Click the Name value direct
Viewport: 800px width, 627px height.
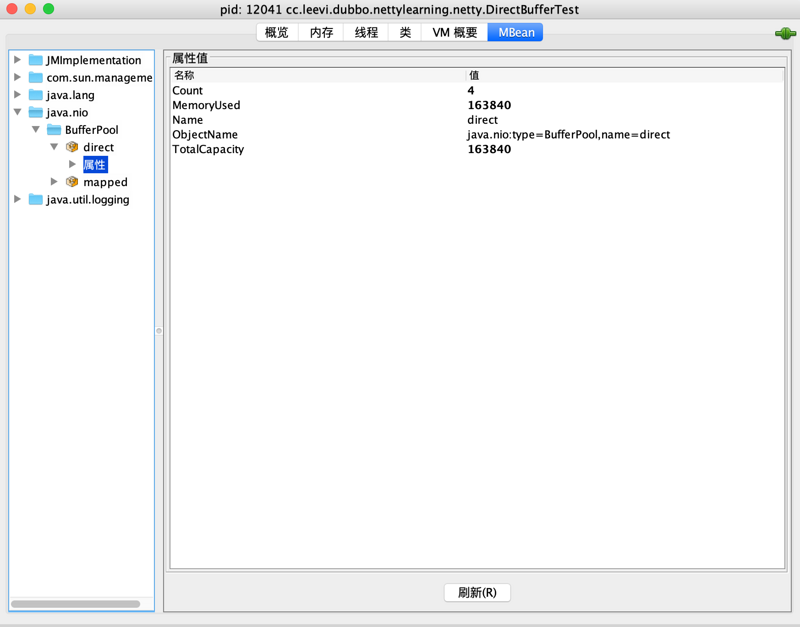[482, 120]
